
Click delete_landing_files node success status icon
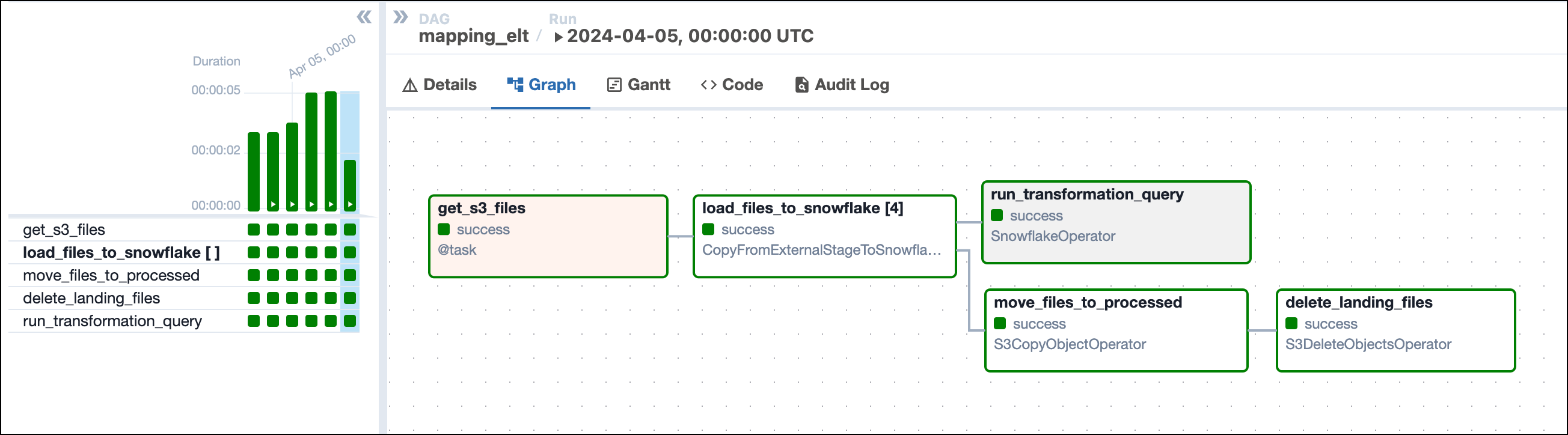[1291, 324]
